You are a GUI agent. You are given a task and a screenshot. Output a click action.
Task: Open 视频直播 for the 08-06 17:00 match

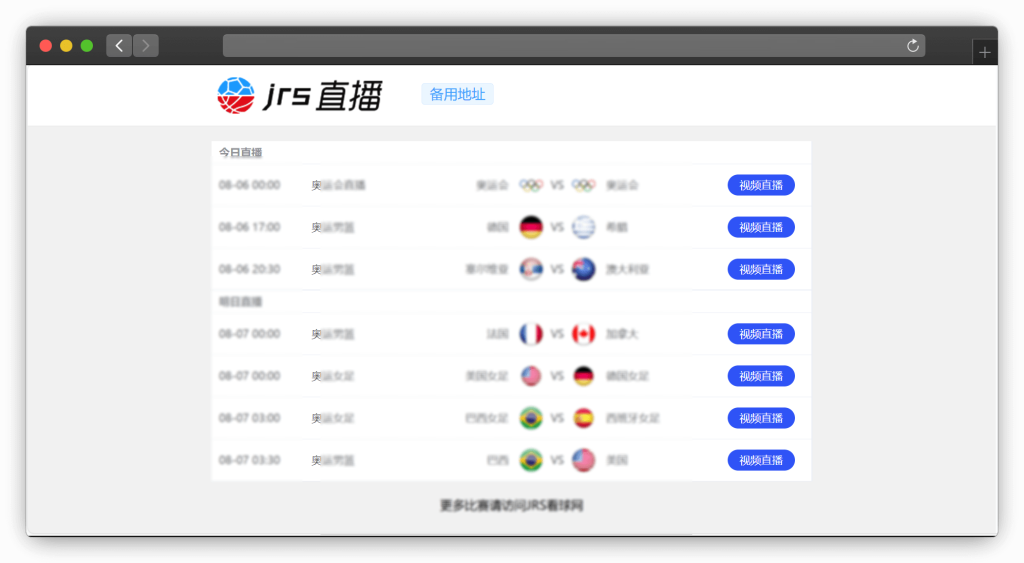pyautogui.click(x=761, y=227)
